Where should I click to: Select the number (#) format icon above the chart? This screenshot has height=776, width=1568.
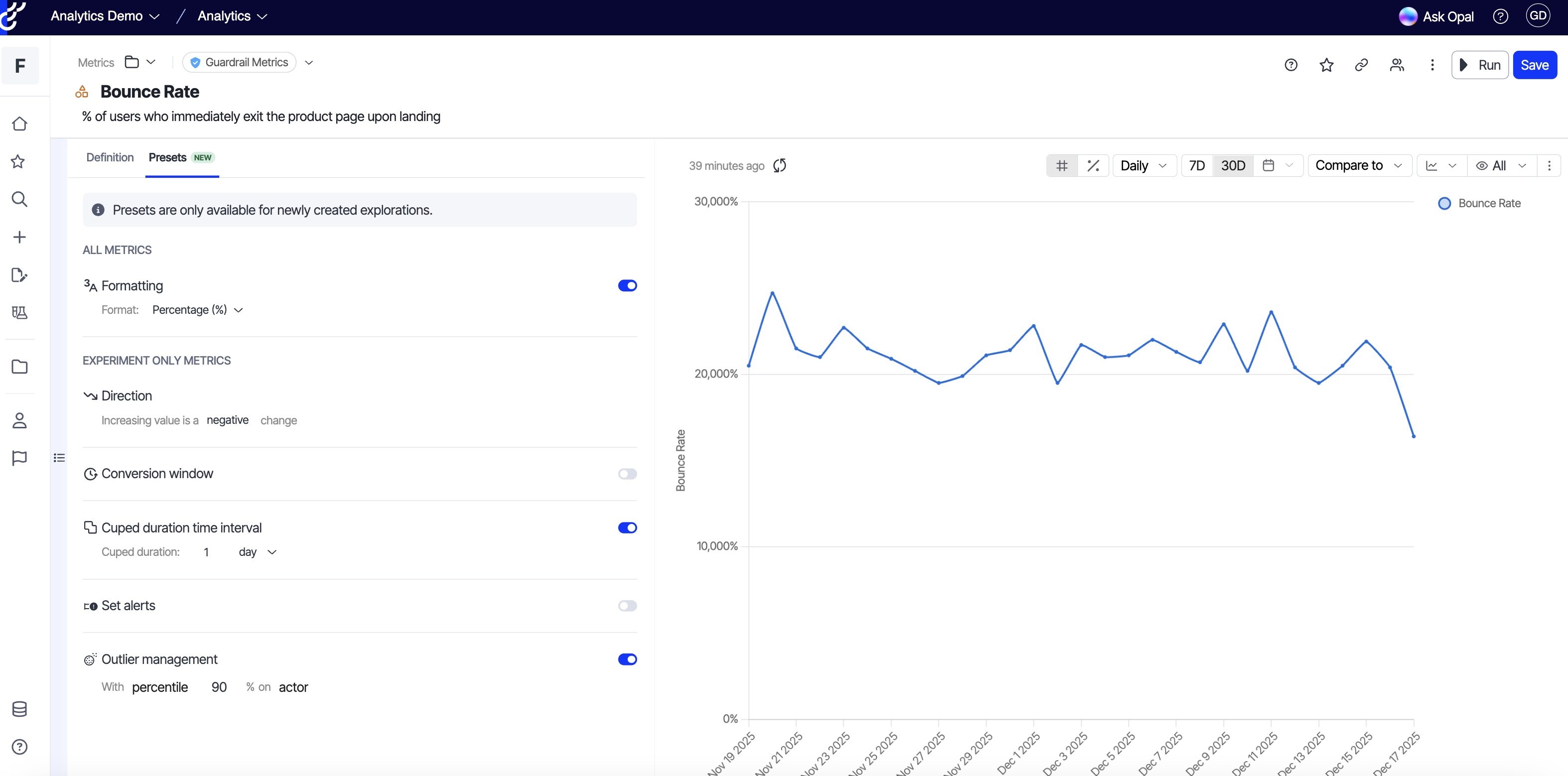[x=1061, y=165]
